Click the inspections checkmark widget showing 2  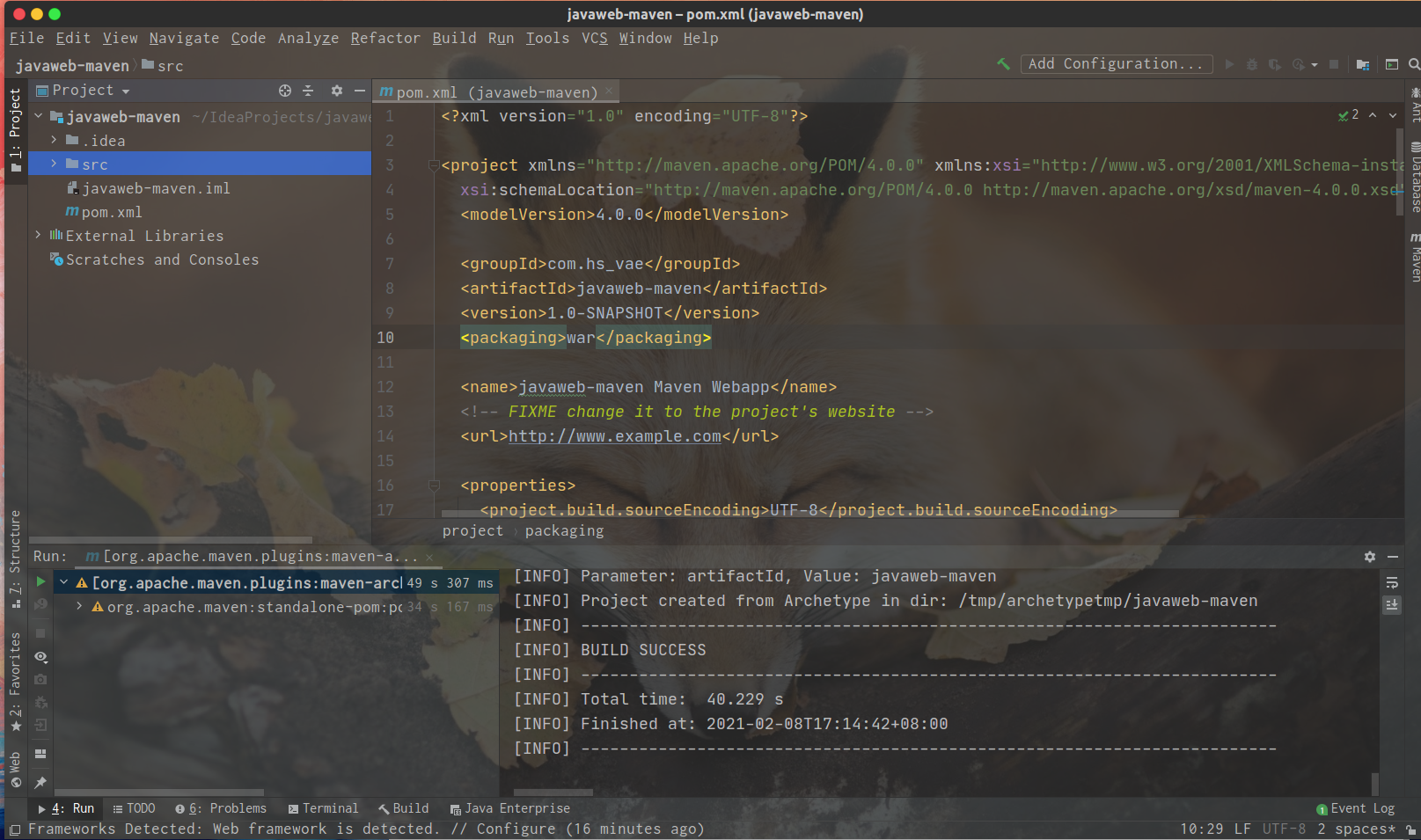pos(1348,115)
